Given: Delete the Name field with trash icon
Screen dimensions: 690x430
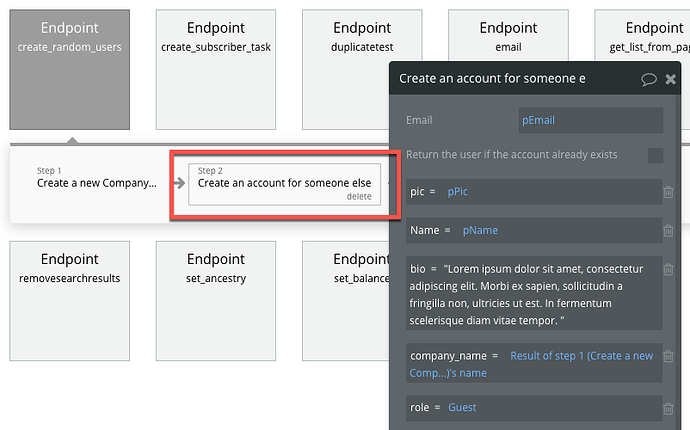Looking at the screenshot, I should (668, 230).
